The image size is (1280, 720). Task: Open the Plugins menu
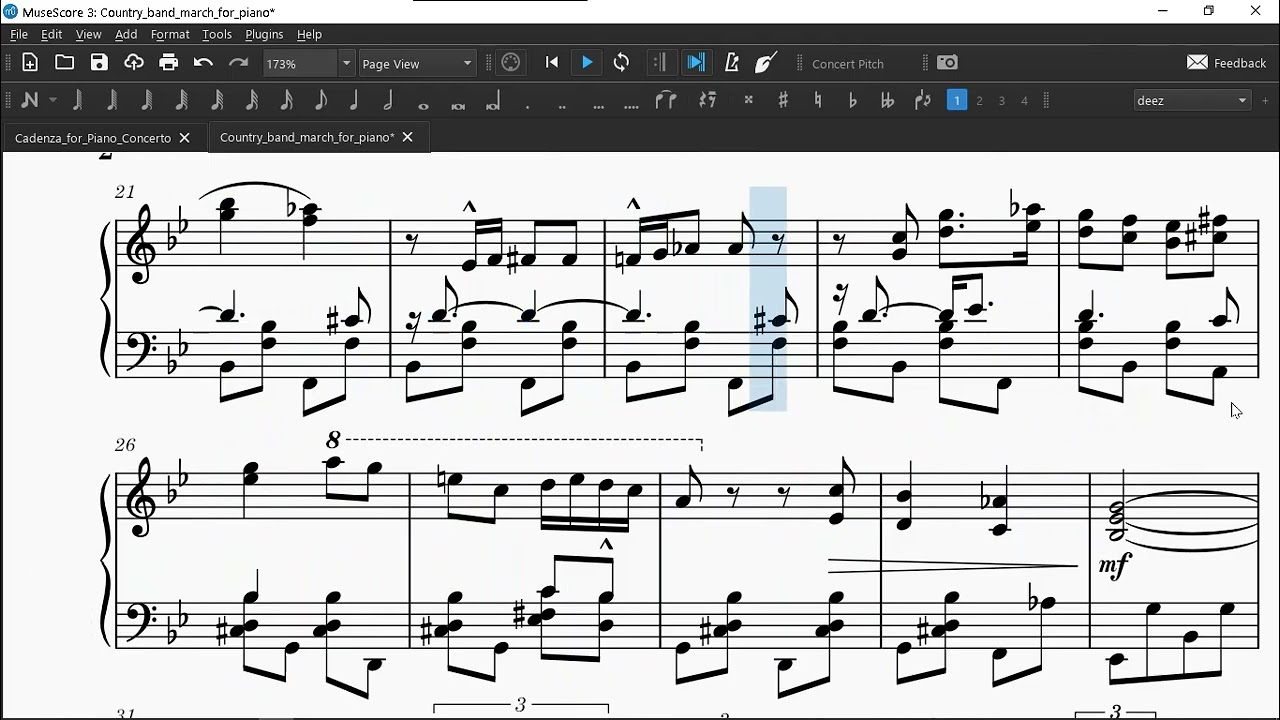(x=264, y=34)
